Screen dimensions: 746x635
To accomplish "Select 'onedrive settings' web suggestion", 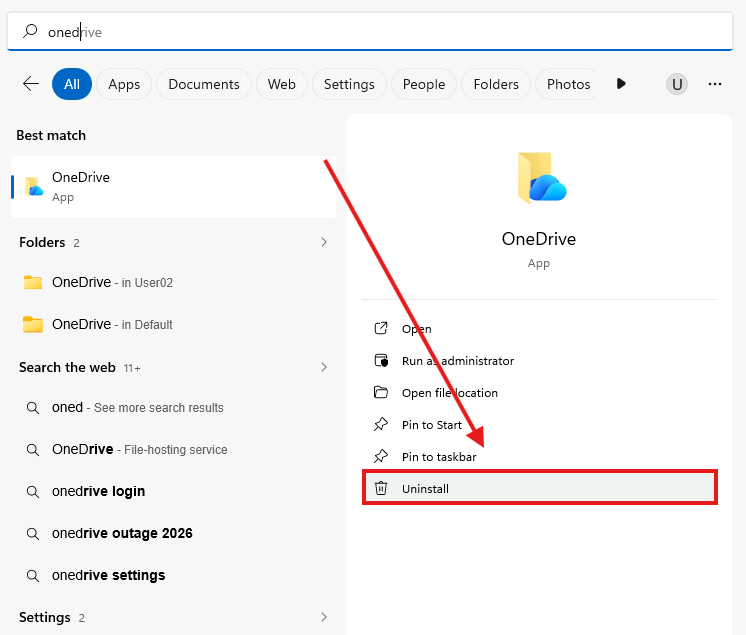I will tap(173, 576).
